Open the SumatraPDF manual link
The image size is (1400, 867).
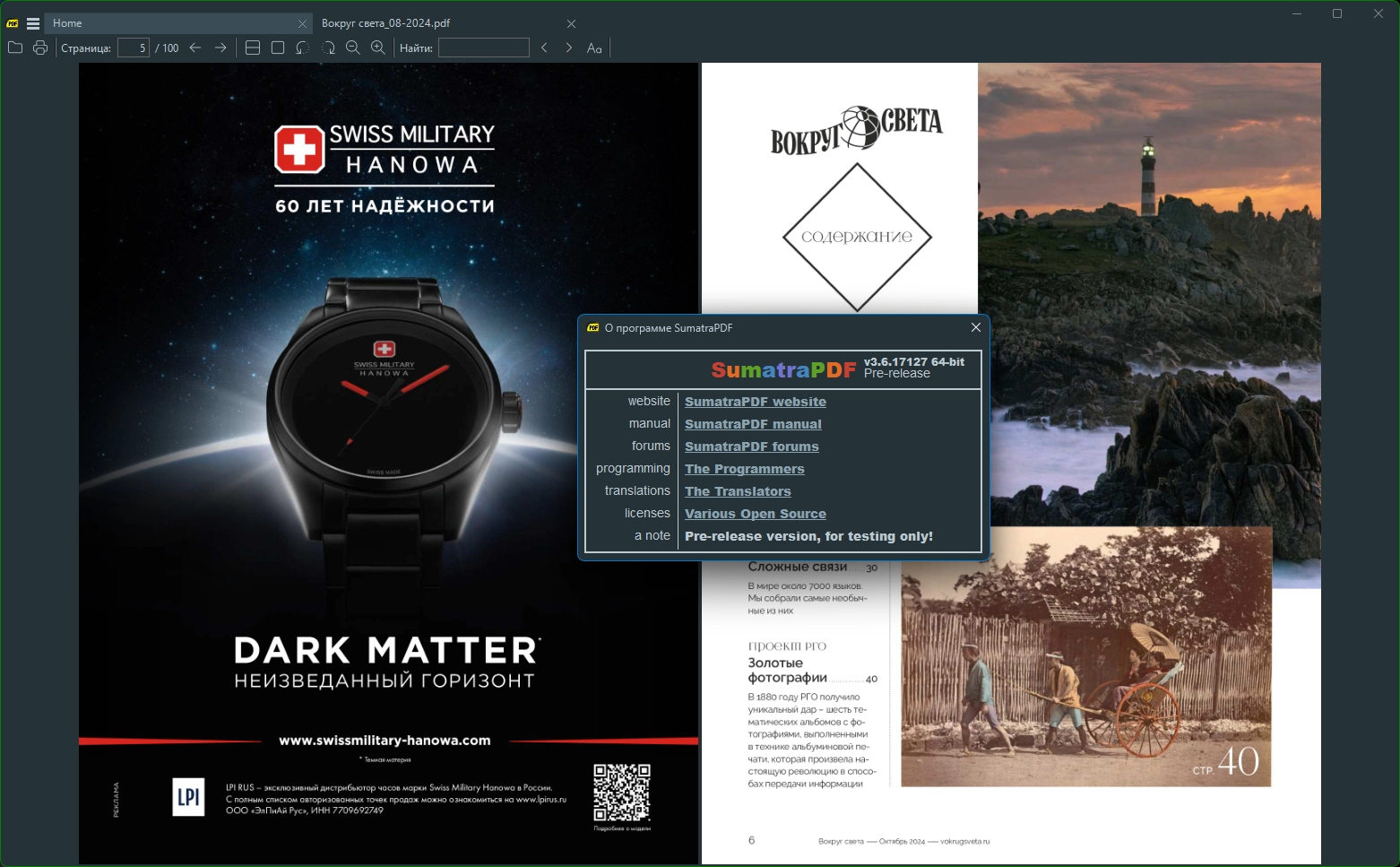[753, 424]
